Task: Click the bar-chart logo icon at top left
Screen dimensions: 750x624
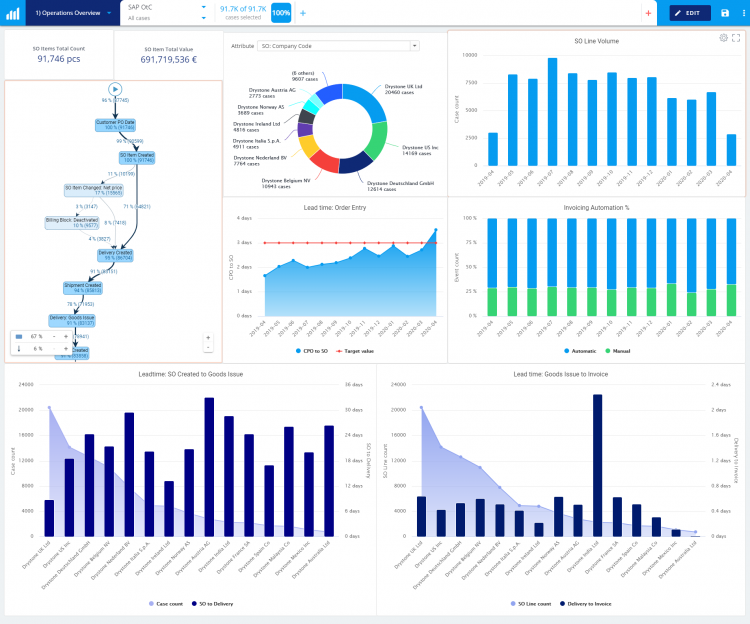Action: click(x=12, y=13)
